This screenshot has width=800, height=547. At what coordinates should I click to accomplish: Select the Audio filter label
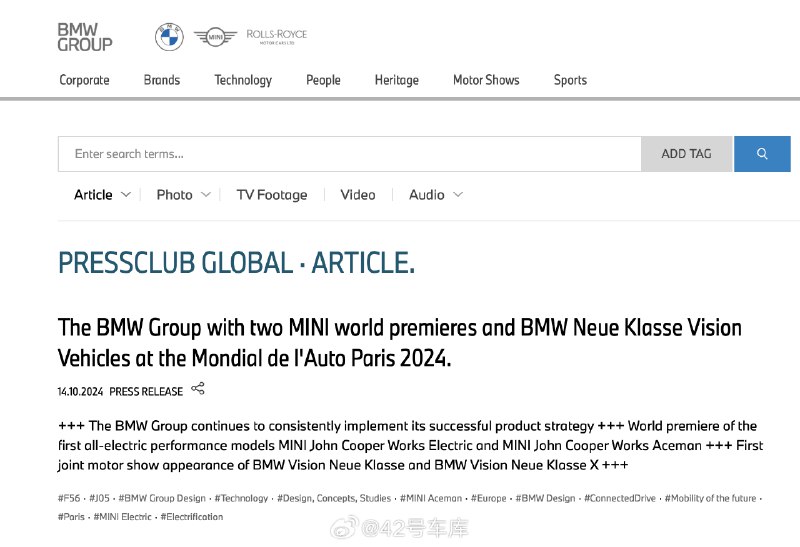(x=427, y=195)
